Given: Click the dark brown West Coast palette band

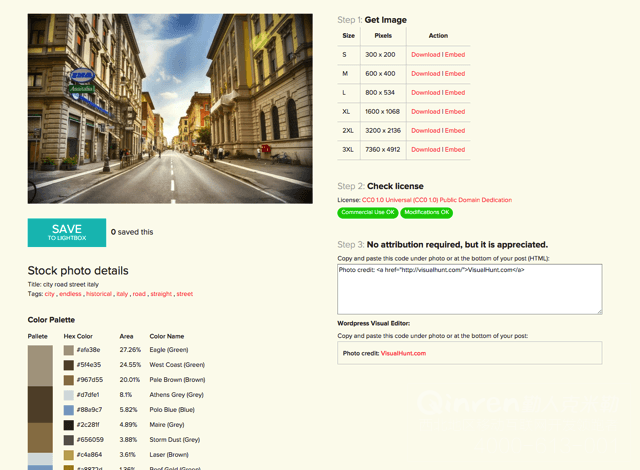Looking at the screenshot, I should (x=40, y=404).
